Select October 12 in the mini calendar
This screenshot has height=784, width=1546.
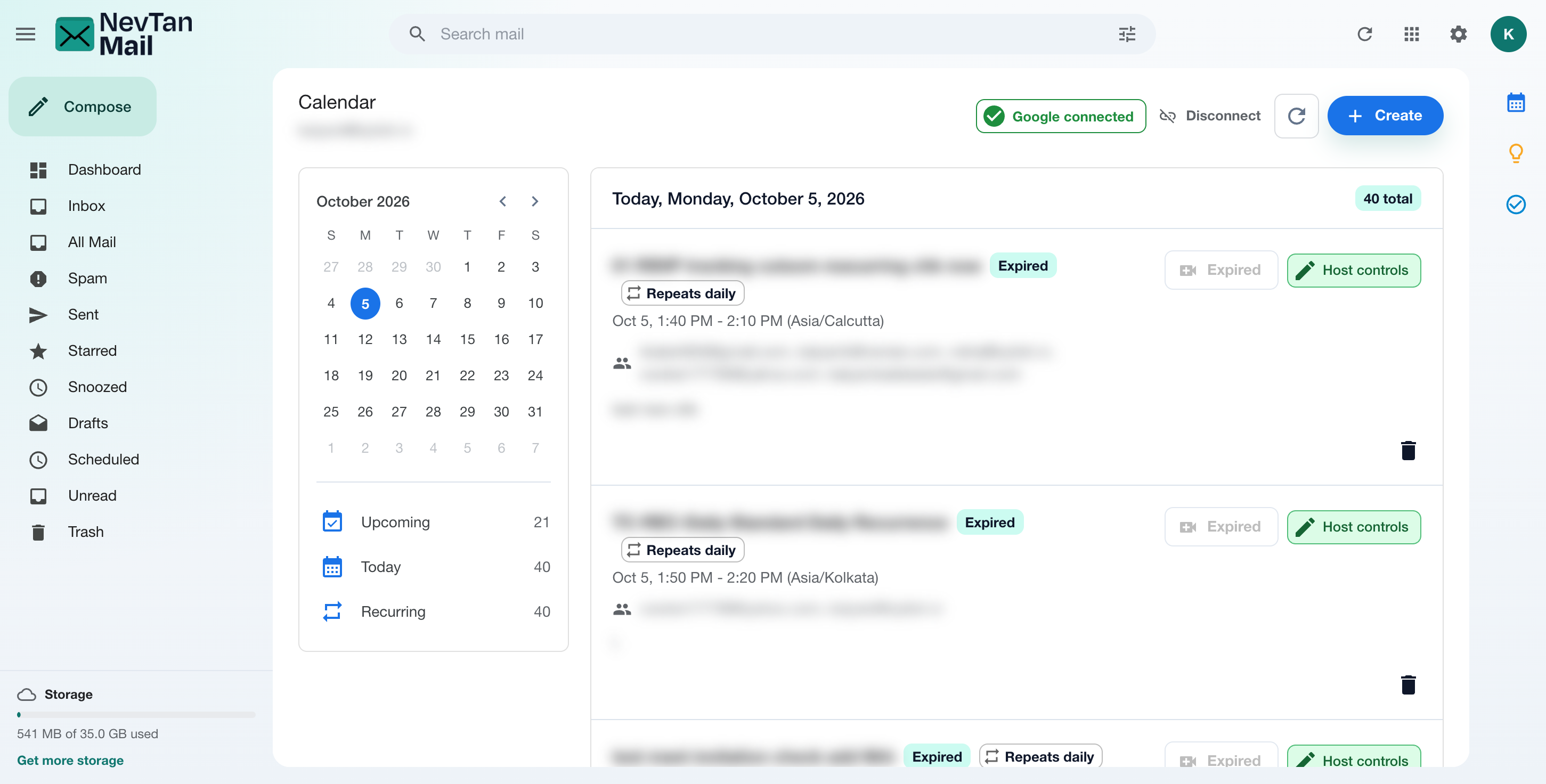[365, 339]
